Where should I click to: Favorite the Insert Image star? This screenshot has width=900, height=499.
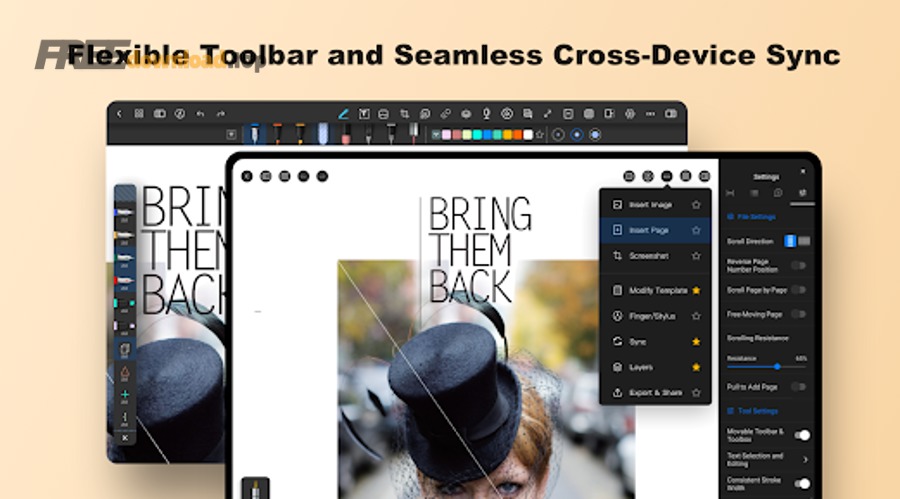(x=696, y=204)
